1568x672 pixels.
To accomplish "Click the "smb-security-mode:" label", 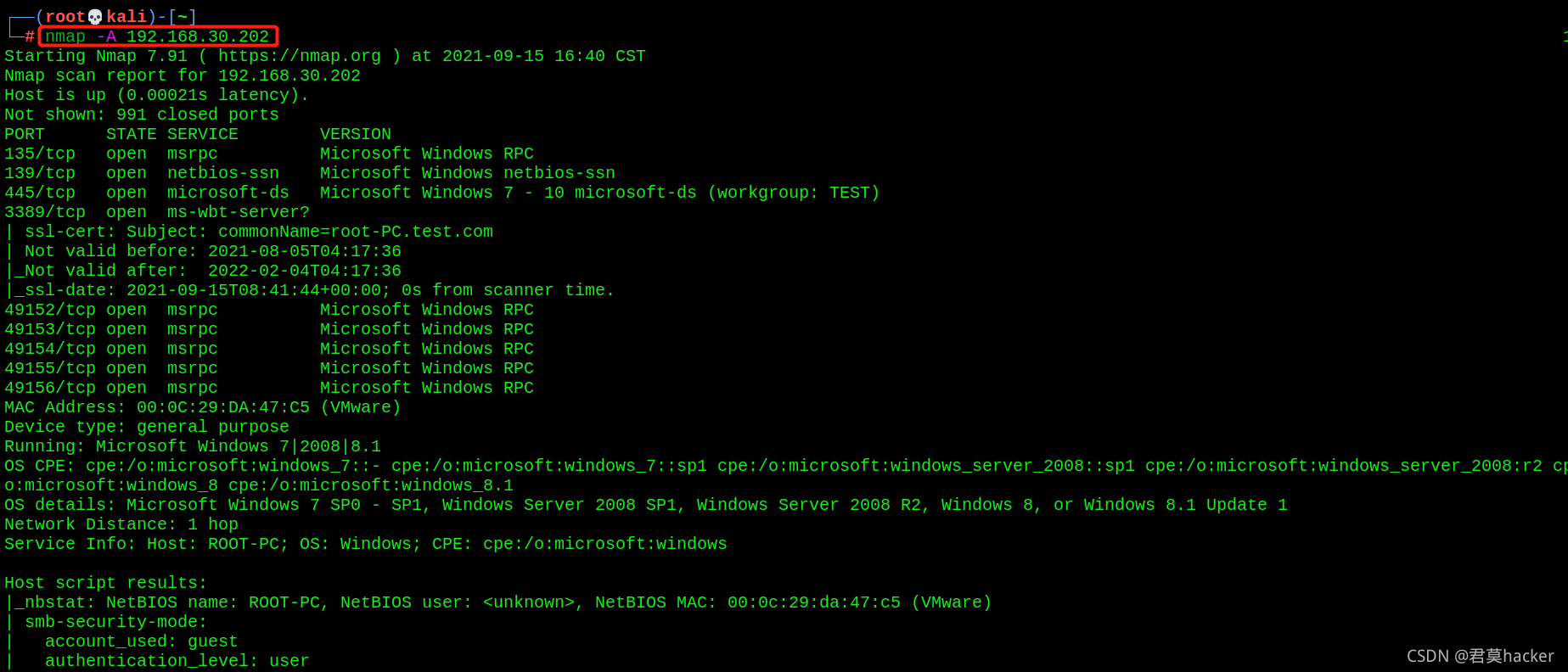I will [116, 622].
